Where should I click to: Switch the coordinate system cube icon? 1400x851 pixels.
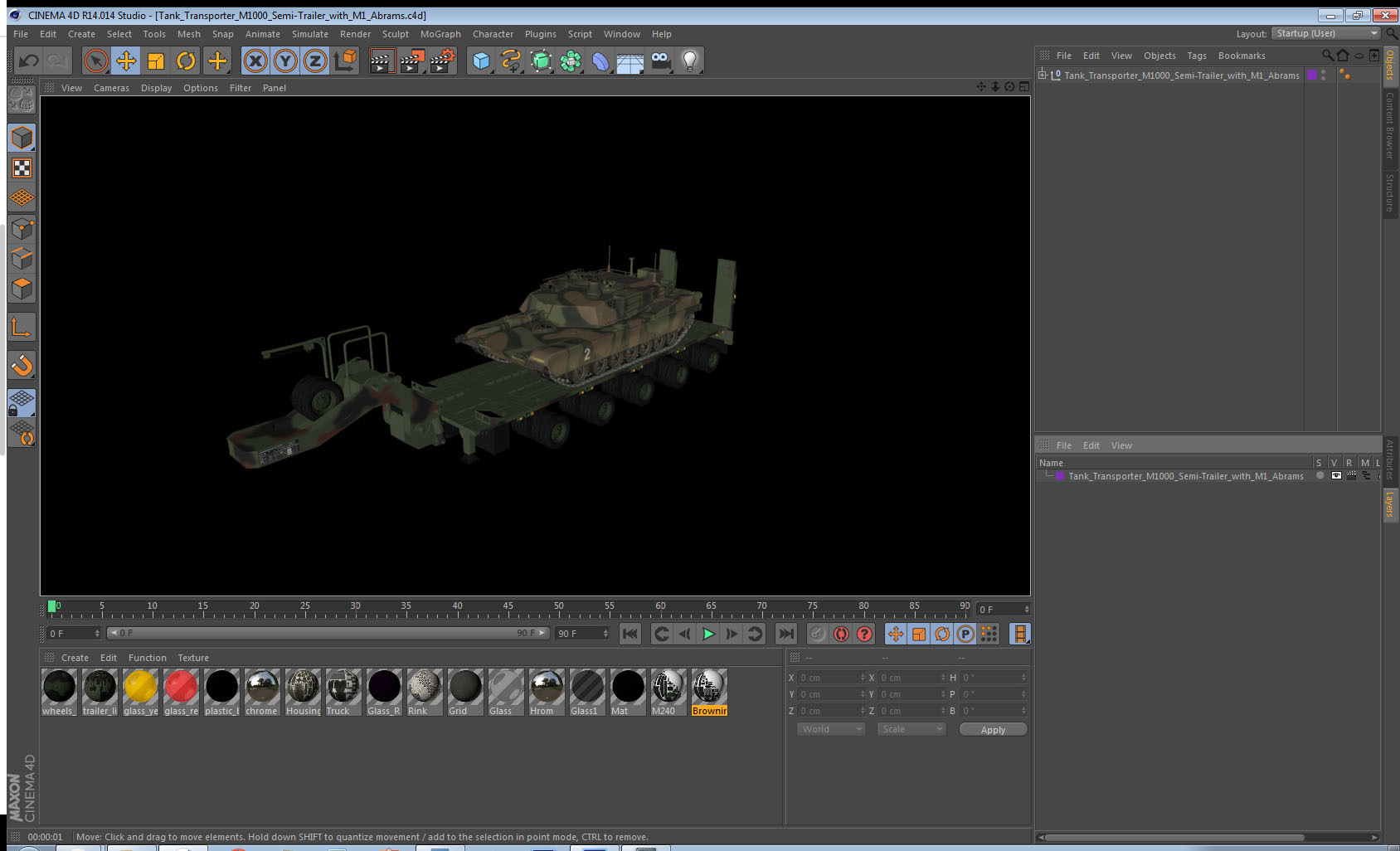pos(345,61)
